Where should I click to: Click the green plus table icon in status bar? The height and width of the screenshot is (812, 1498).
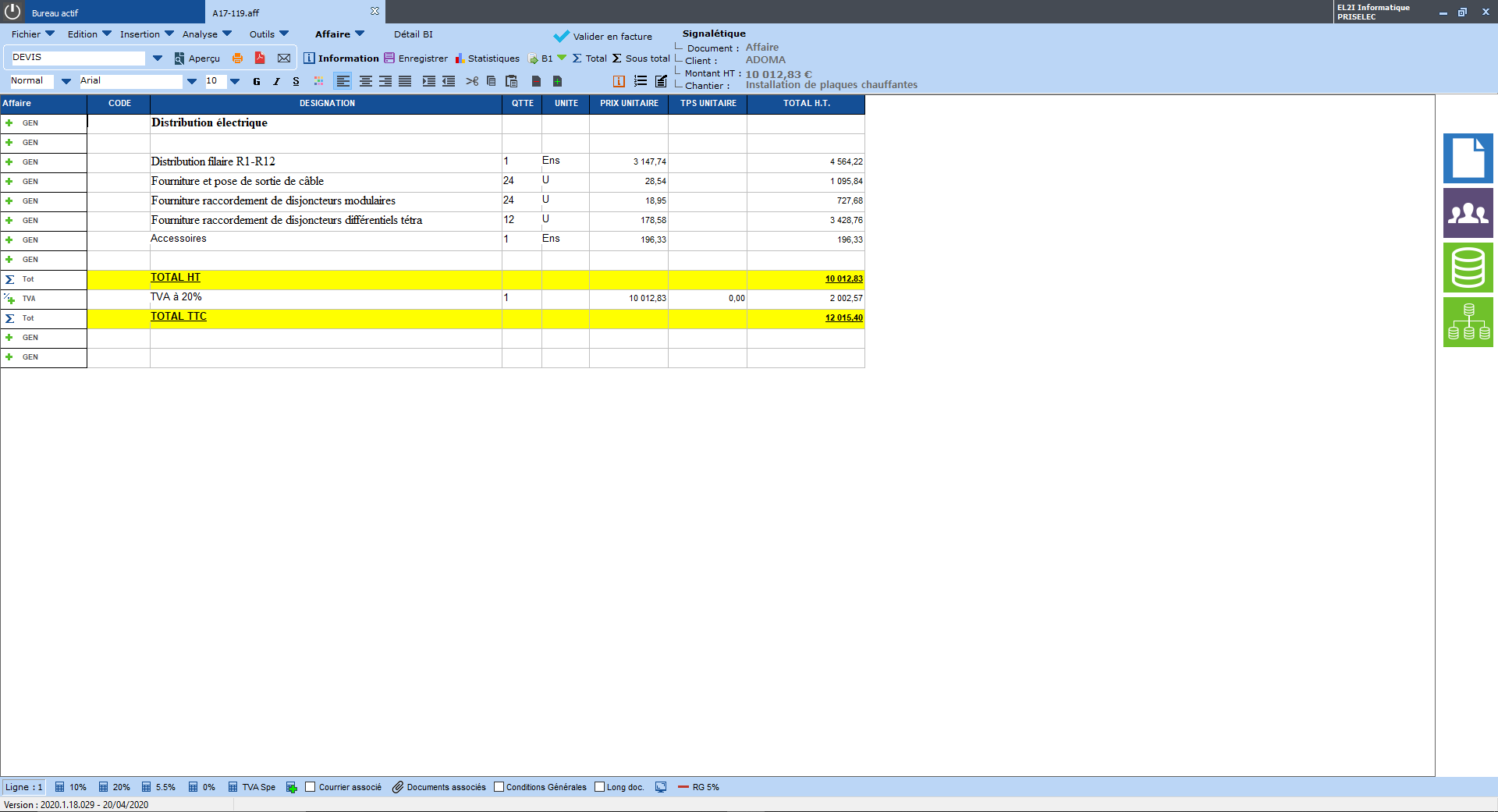(292, 787)
